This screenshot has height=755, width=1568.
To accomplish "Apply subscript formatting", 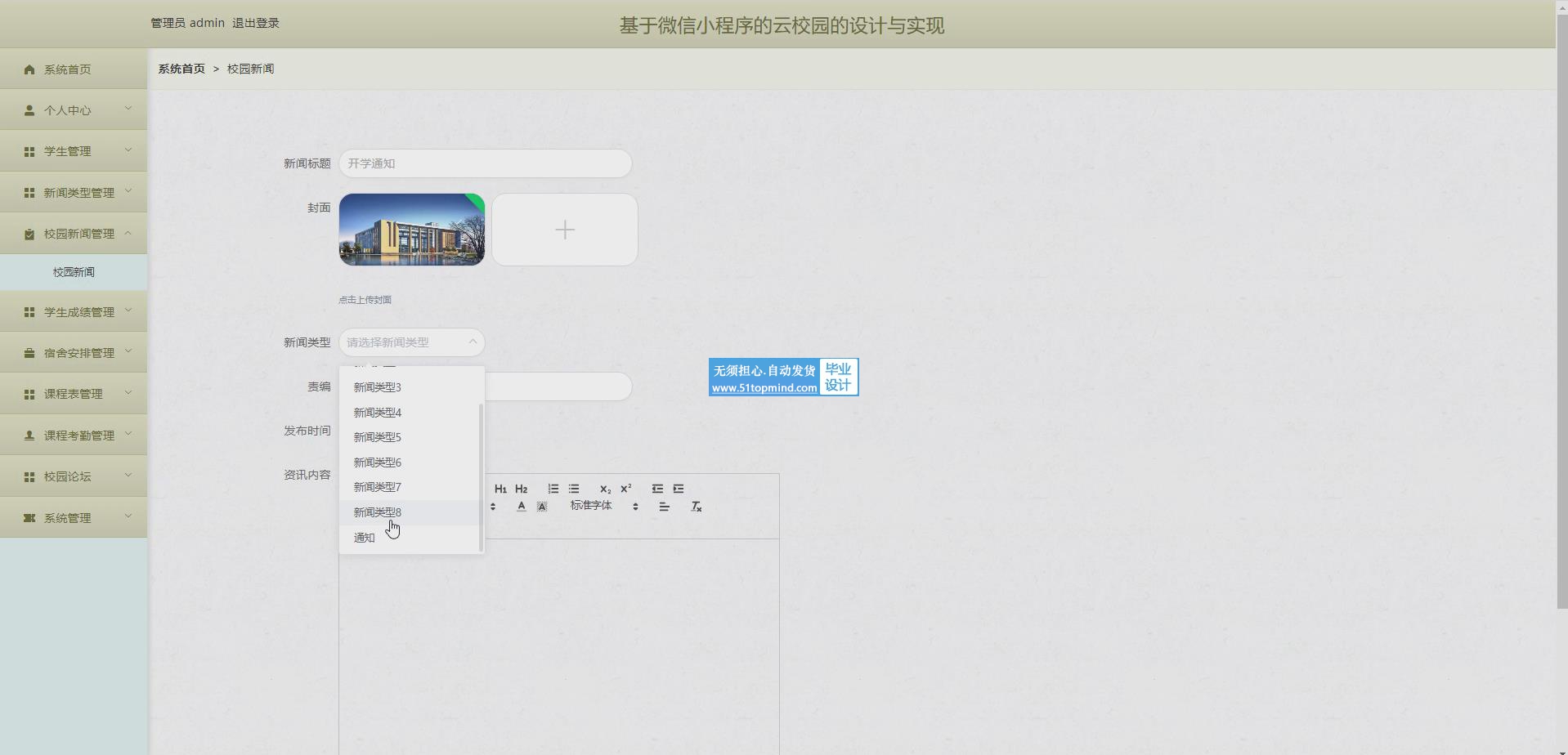I will click(605, 489).
